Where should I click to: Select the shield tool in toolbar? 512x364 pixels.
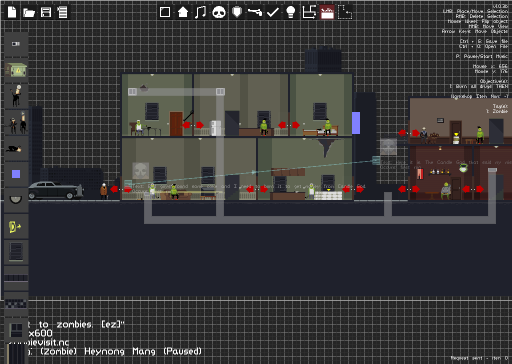coord(237,12)
